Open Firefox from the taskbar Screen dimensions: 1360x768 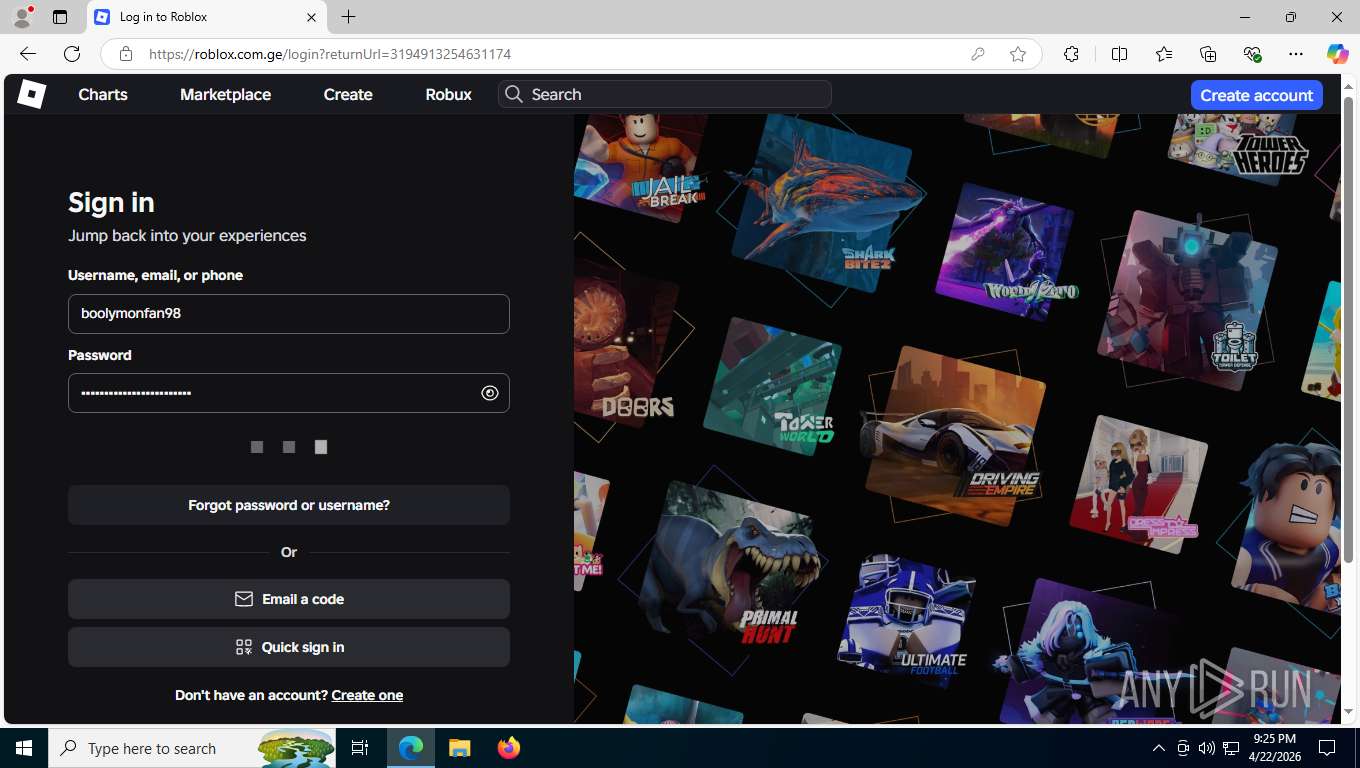point(509,748)
